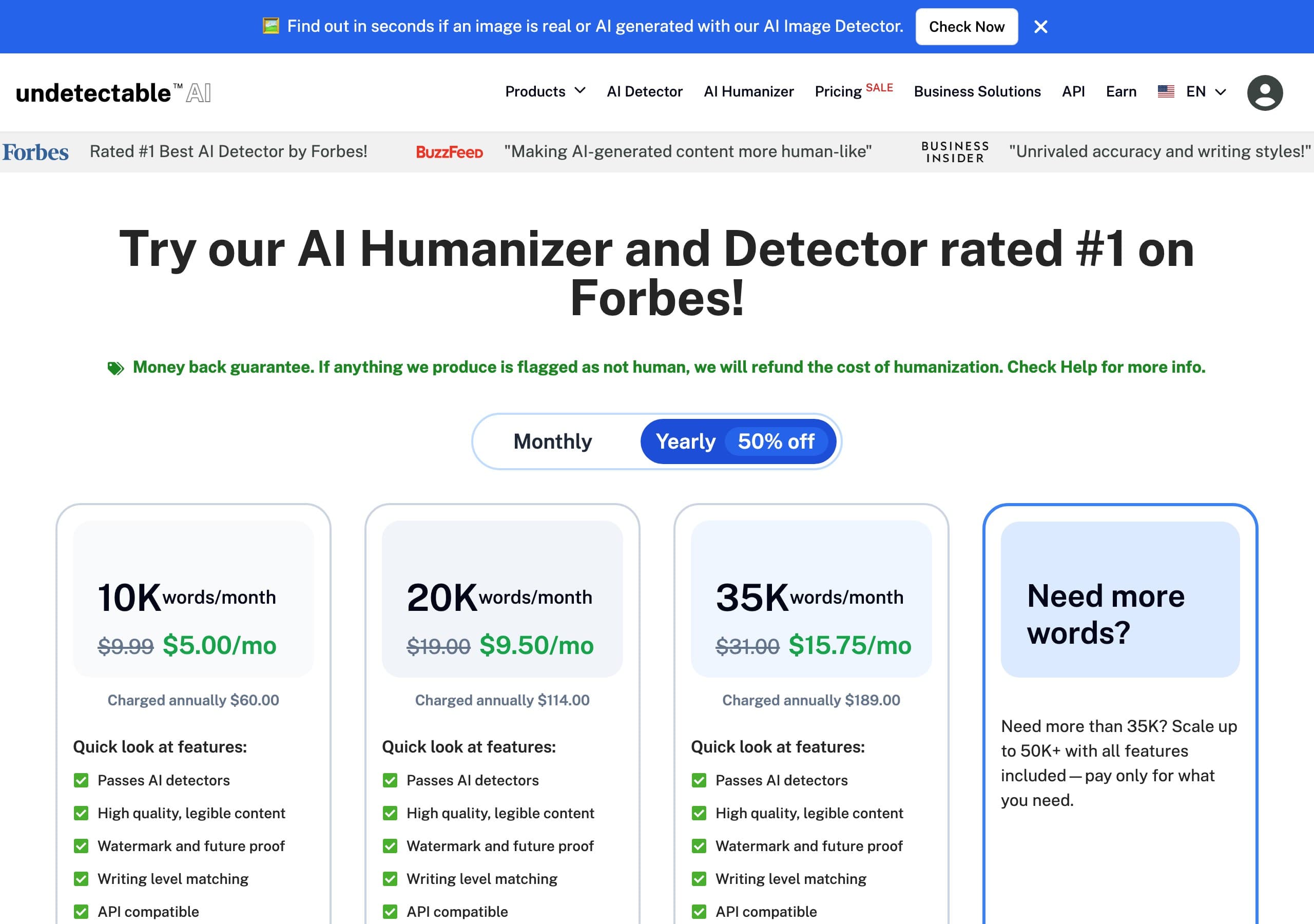Click the strikethrough $19.00 price
The width and height of the screenshot is (1314, 924).
click(x=438, y=646)
